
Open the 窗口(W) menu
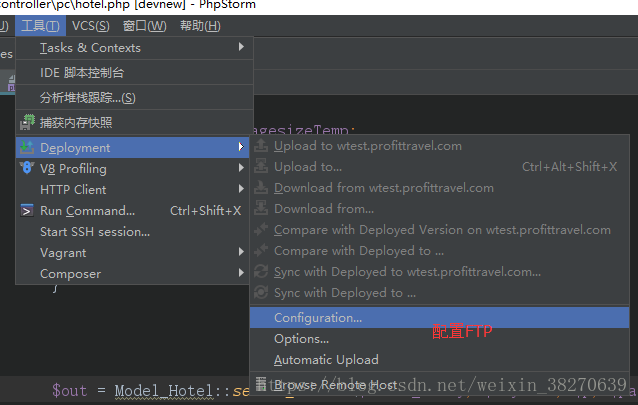[144, 26]
